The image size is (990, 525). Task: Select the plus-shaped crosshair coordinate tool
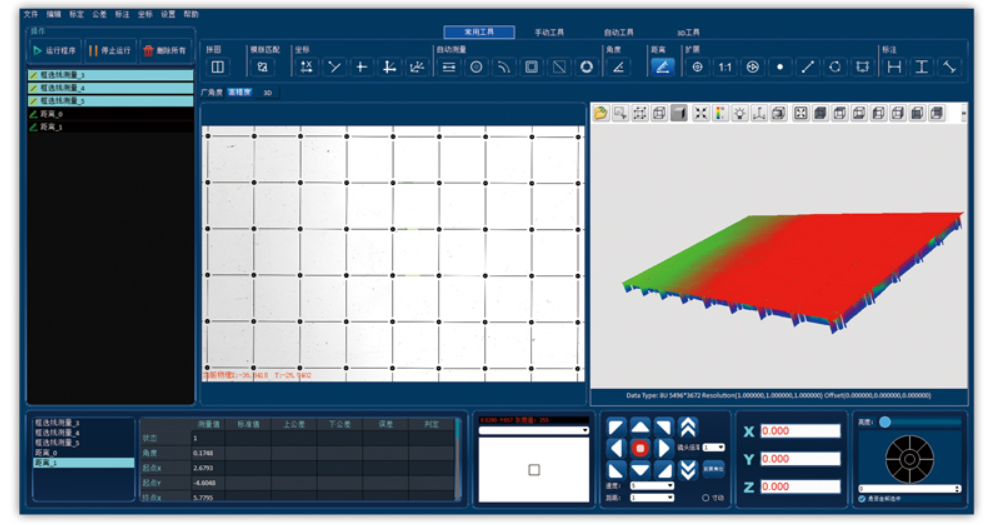(x=362, y=67)
